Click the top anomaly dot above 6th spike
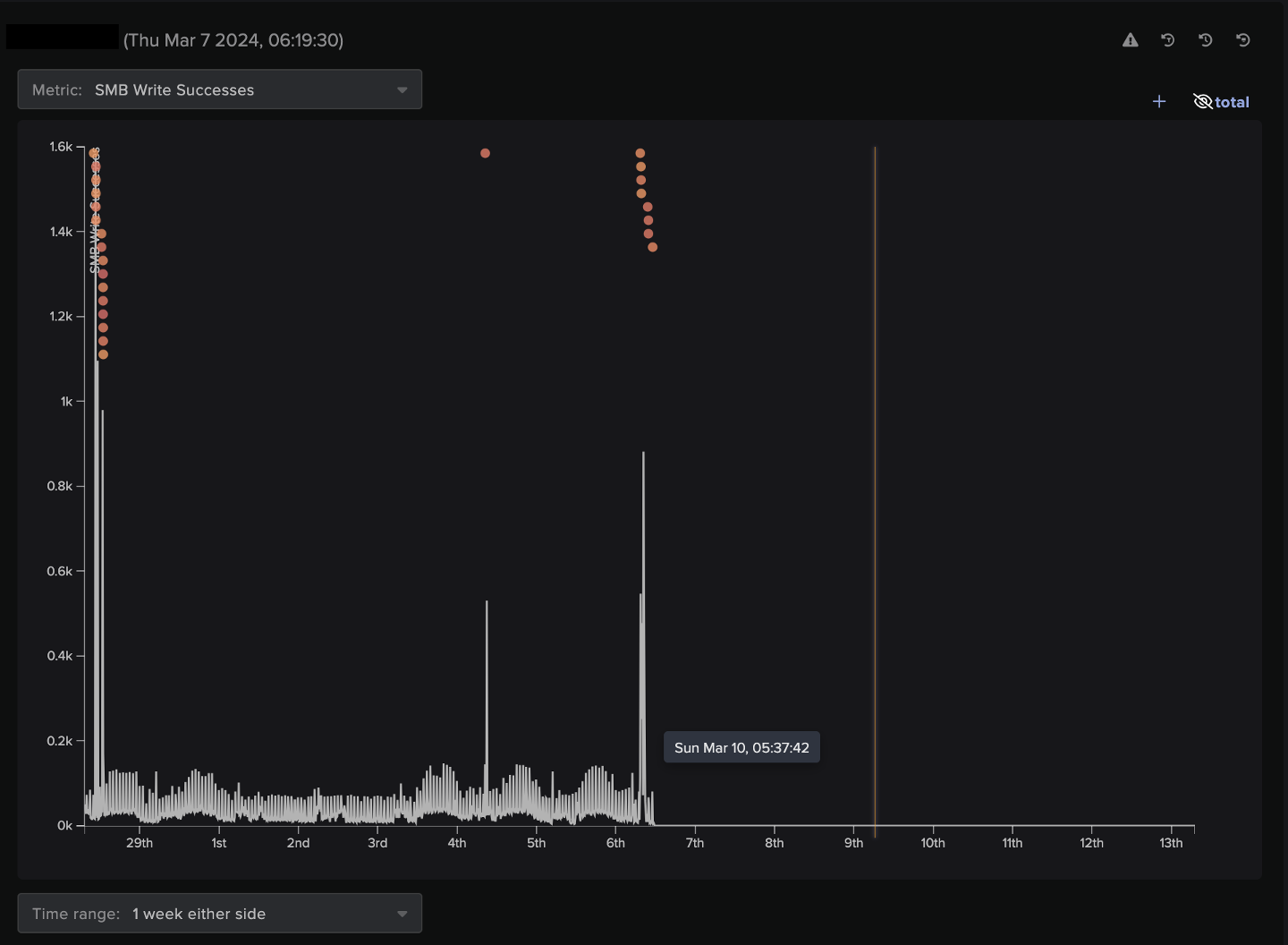The height and width of the screenshot is (945, 1288). tap(640, 153)
